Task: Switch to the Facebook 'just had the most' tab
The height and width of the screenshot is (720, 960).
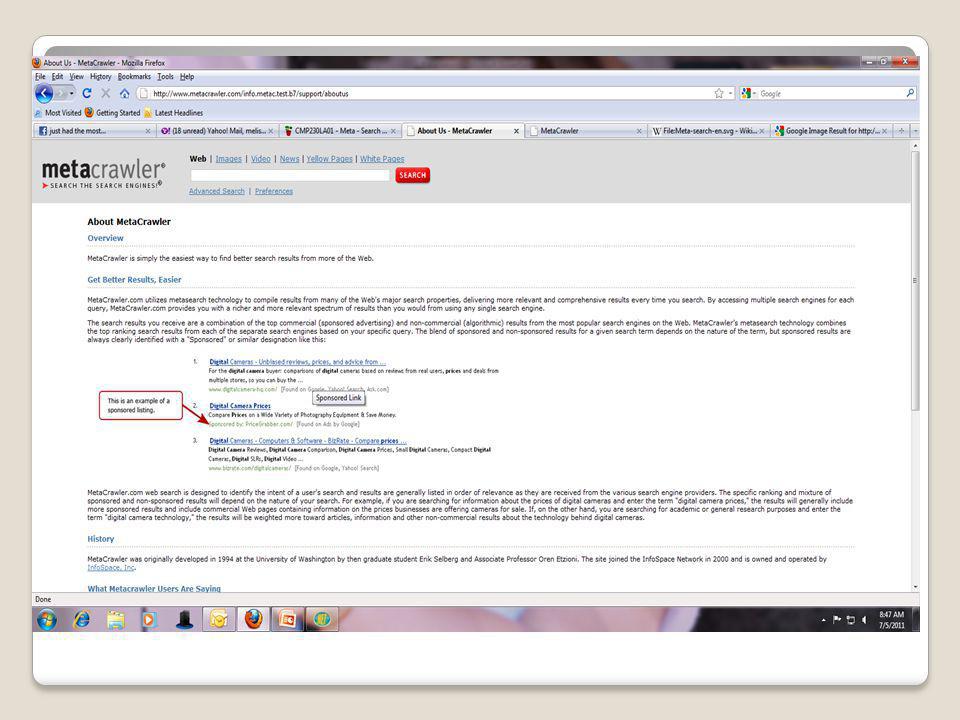Action: 94,131
